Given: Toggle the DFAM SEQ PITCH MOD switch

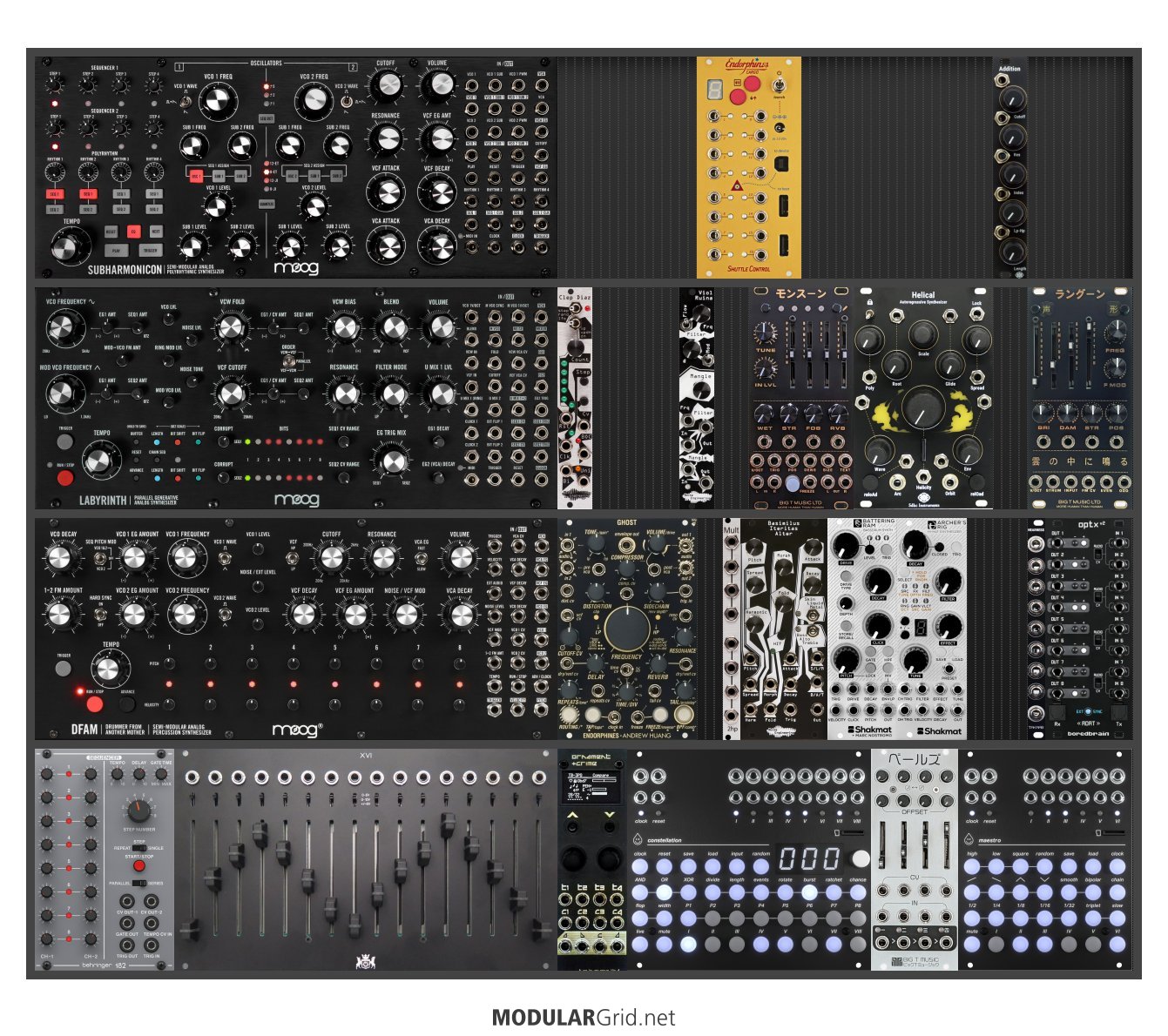Looking at the screenshot, I should click(x=101, y=557).
